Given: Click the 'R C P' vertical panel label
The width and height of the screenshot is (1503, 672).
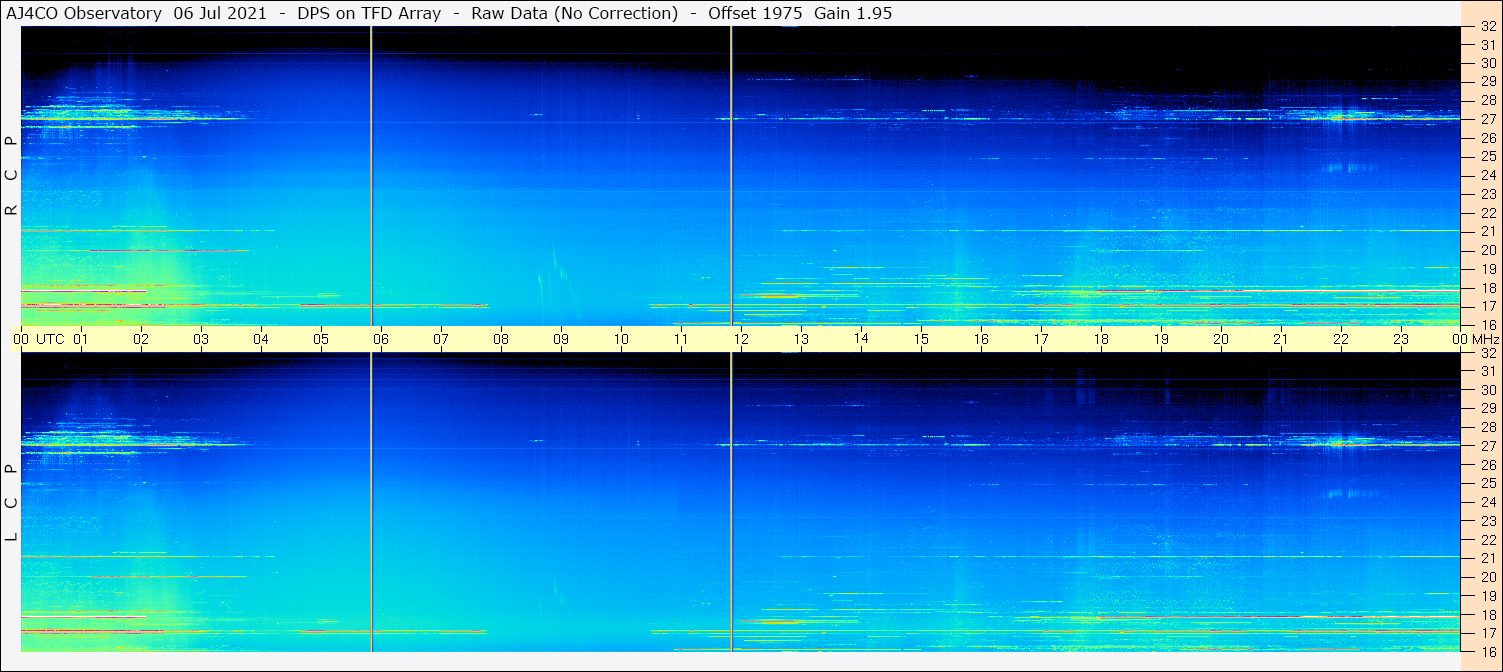Looking at the screenshot, I should 11,176.
